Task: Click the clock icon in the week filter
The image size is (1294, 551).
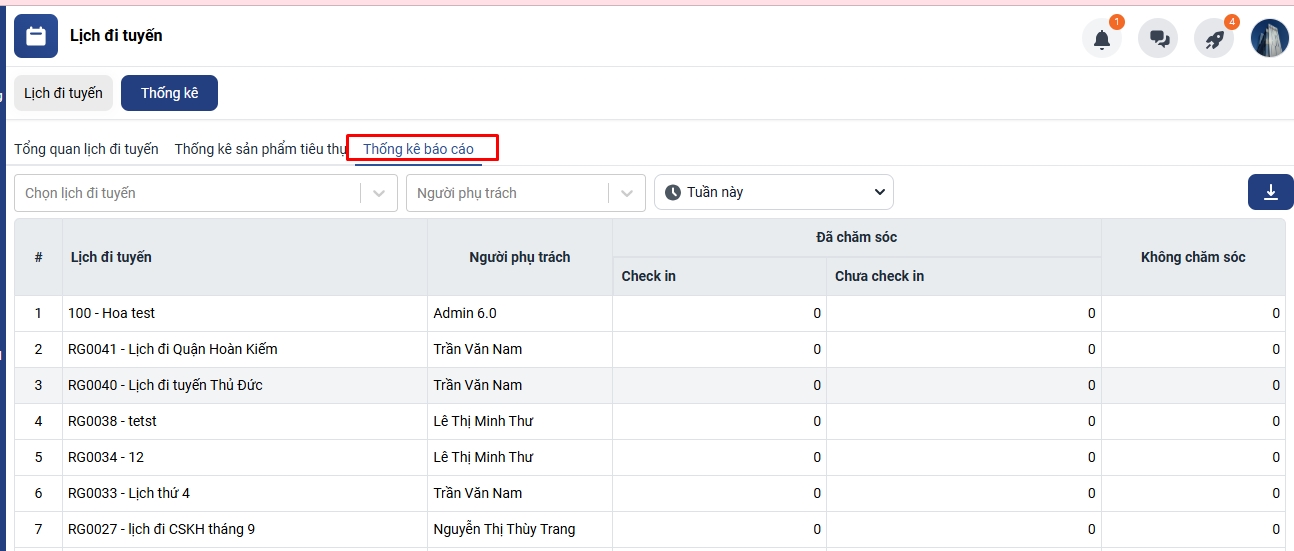Action: [673, 192]
